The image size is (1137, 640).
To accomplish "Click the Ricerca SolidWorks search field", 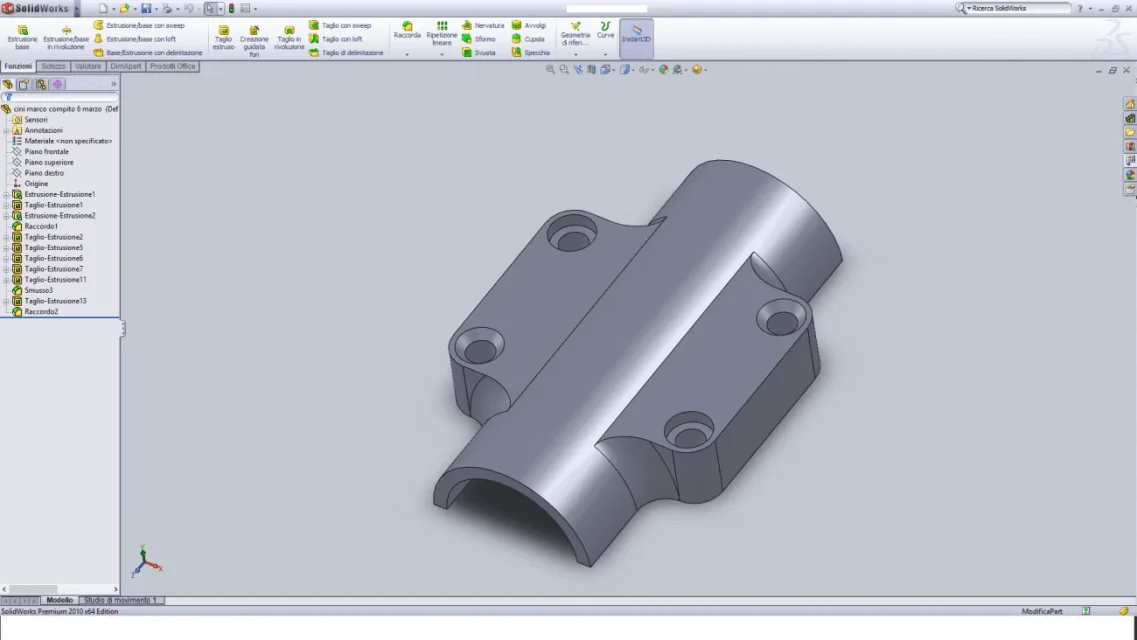I will (1020, 8).
